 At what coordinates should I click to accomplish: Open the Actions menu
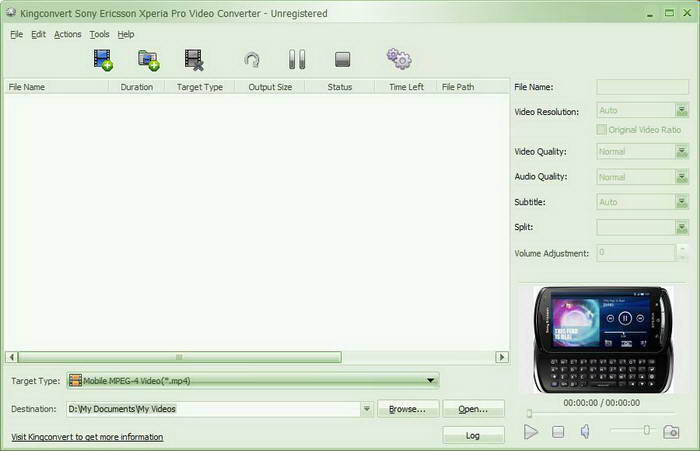67,34
